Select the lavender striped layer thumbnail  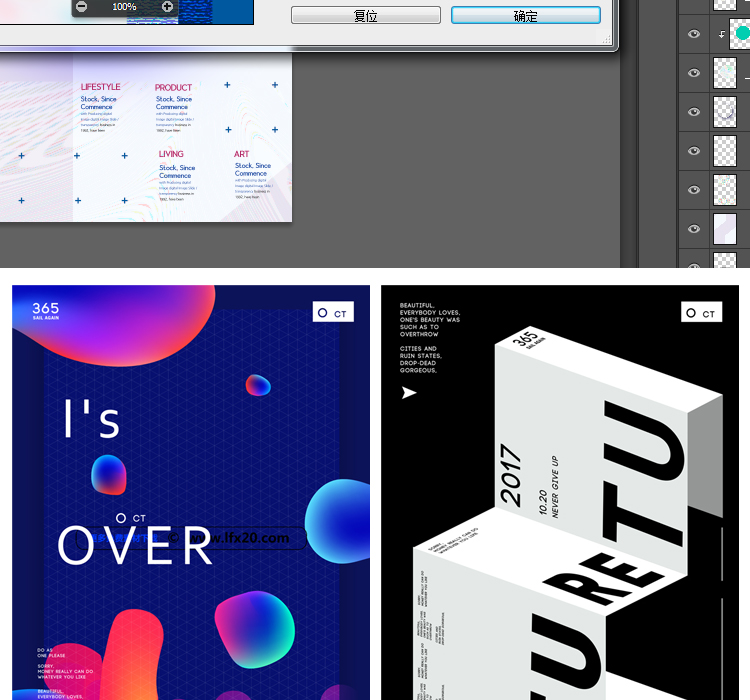pyautogui.click(x=724, y=229)
